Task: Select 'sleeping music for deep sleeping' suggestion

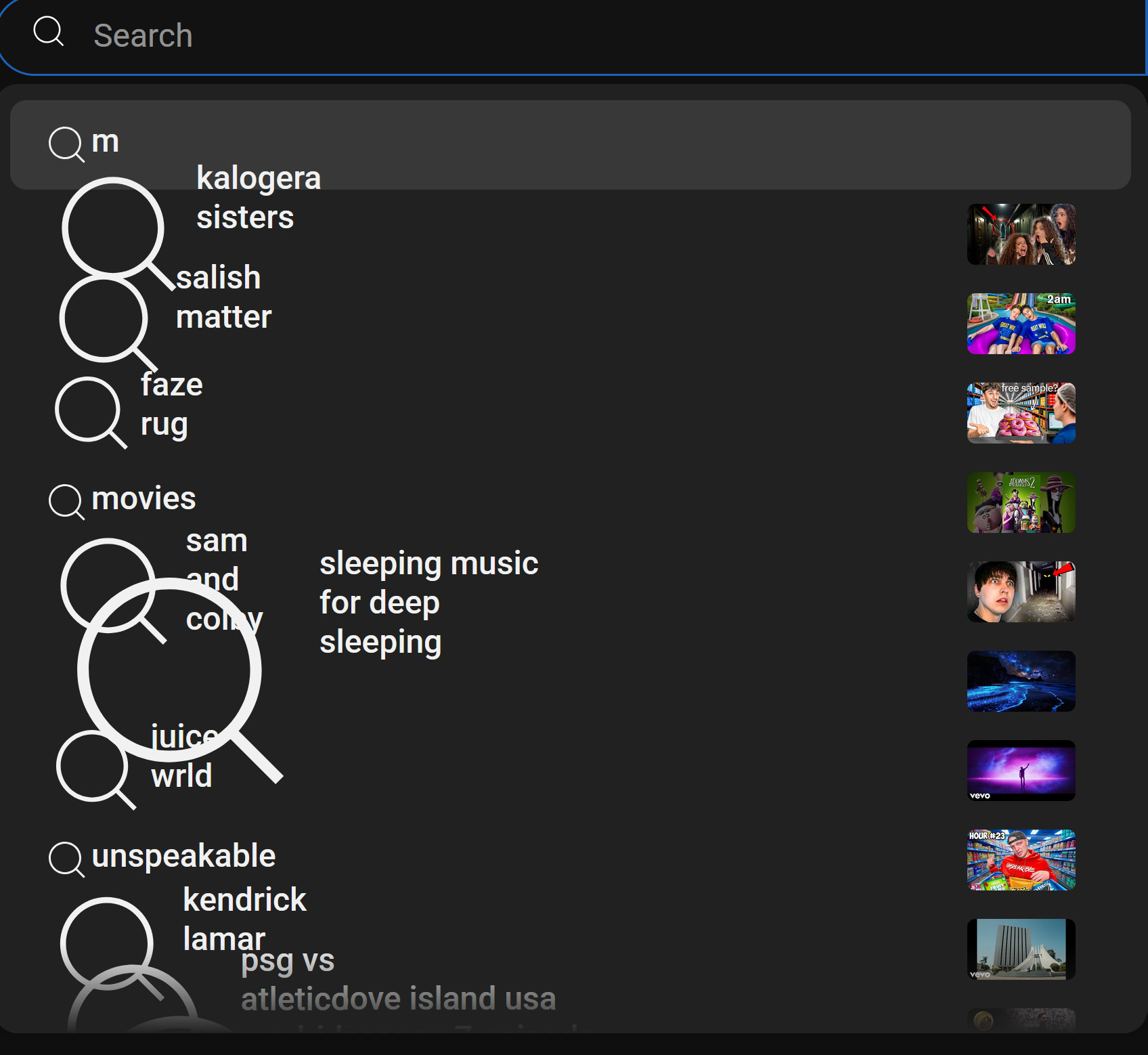Action: coord(428,603)
